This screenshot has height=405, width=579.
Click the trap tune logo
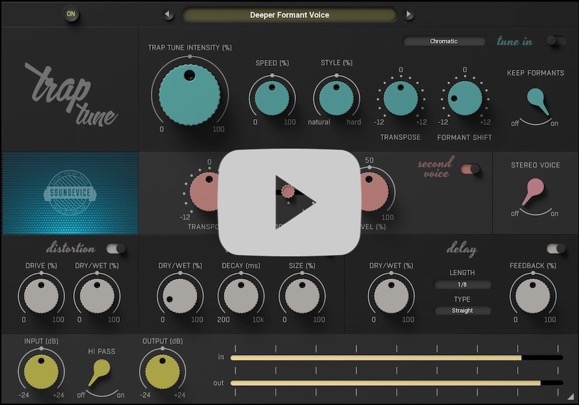(71, 95)
